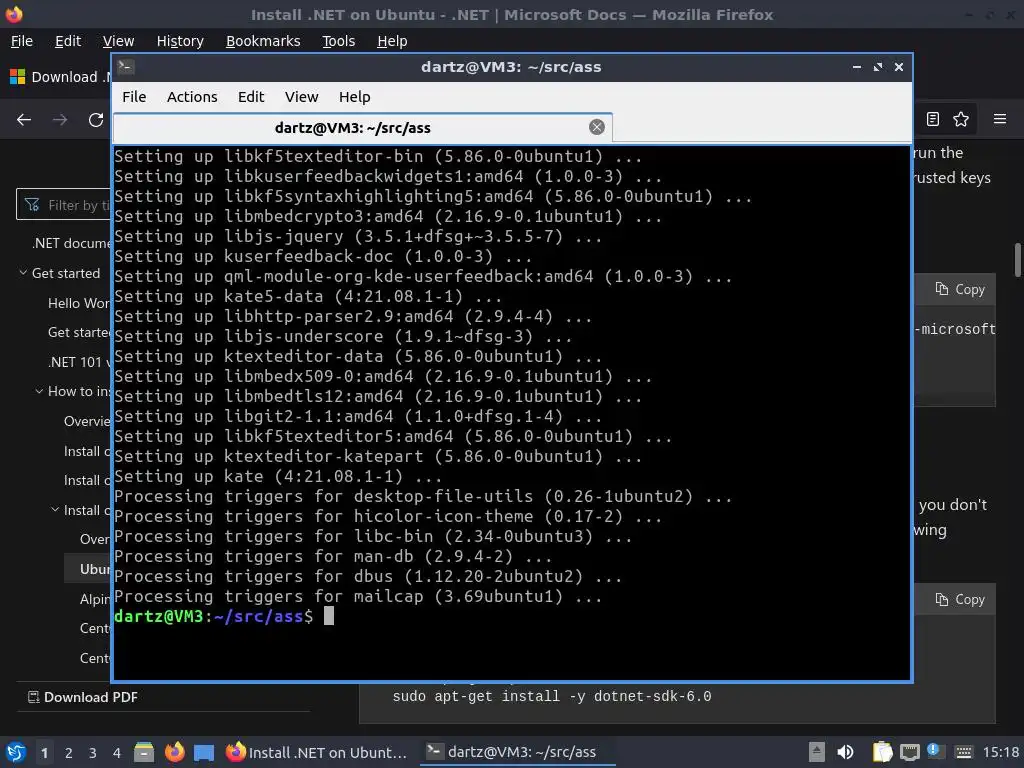Viewport: 1024px width, 768px height.
Task: Open network status tray icon
Action: click(x=909, y=752)
